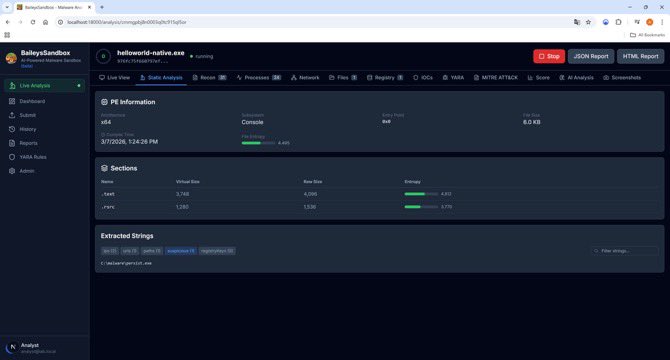This screenshot has width=670, height=360.
Task: Click the .text section entropy bar
Action: (x=421, y=194)
